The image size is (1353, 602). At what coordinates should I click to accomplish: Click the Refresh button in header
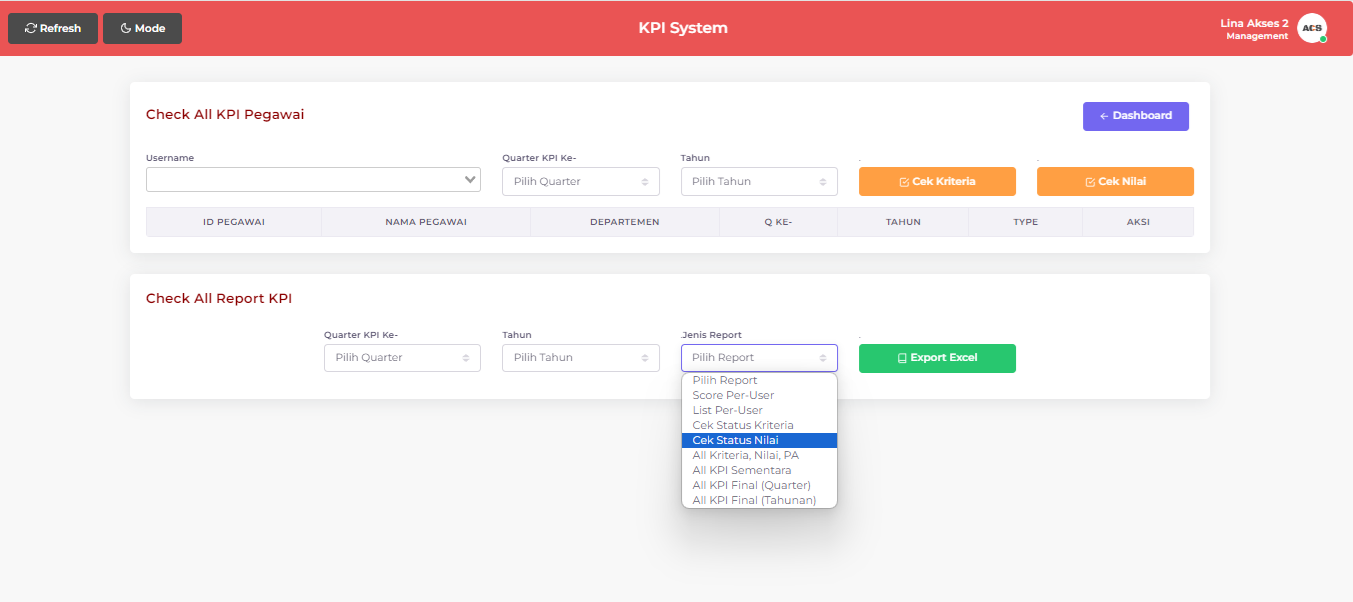(x=53, y=29)
